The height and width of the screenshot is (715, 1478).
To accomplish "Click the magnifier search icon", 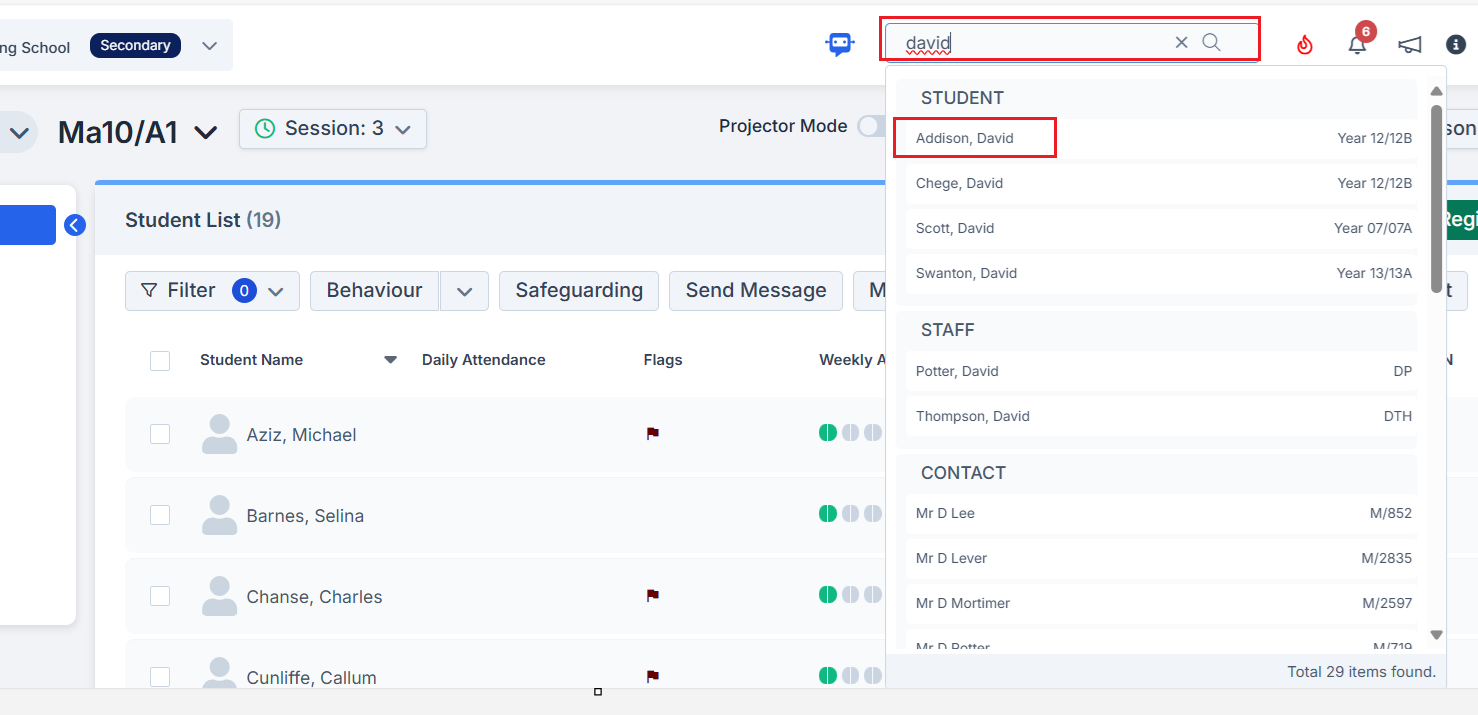I will (1211, 42).
